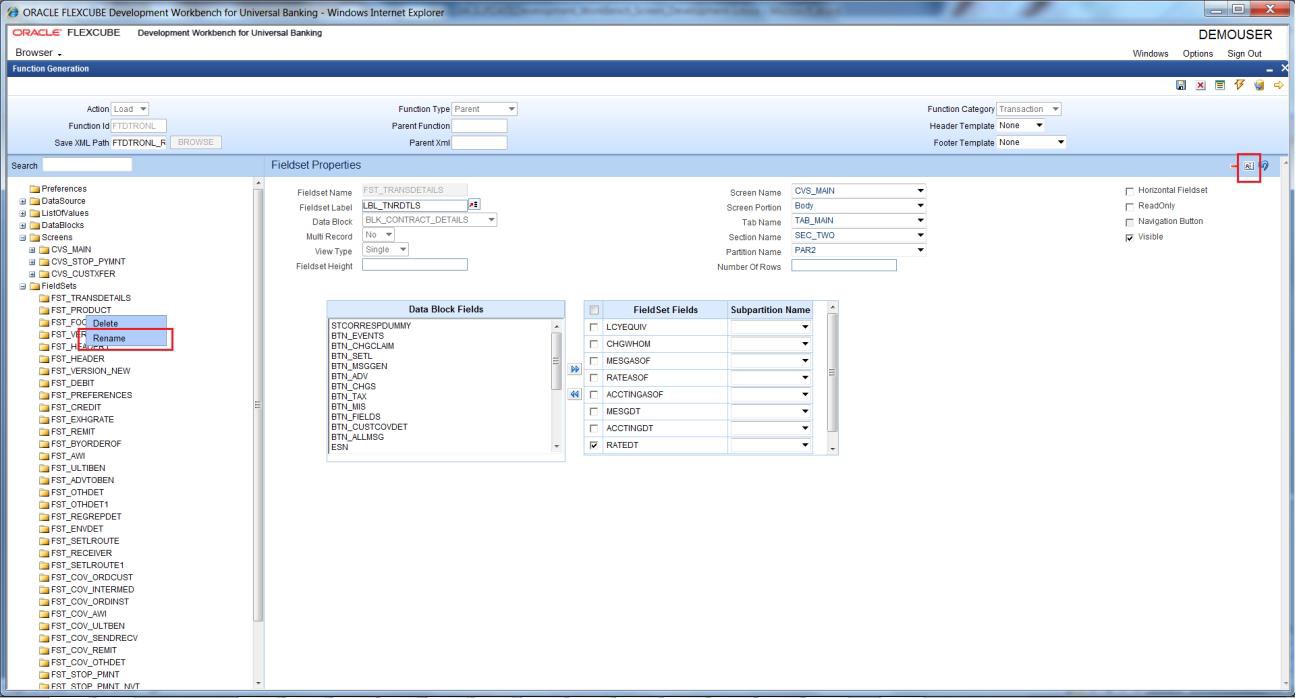Screen dimensions: 1296x699
Task: Select FST_COV_ORDCUST in the tree
Action: tap(93, 576)
